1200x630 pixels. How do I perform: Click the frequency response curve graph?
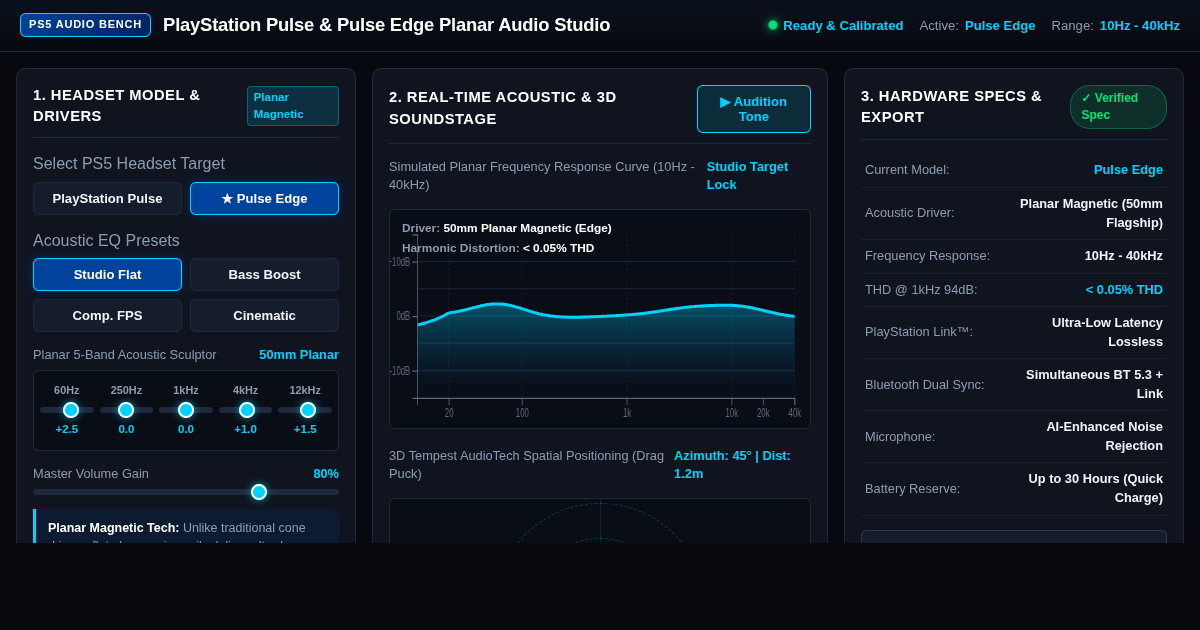(x=600, y=319)
